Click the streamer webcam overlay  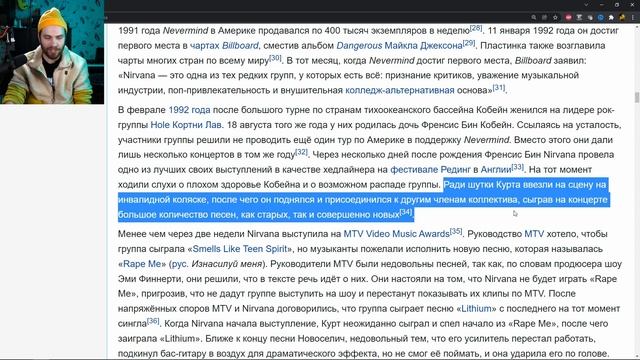point(52,52)
